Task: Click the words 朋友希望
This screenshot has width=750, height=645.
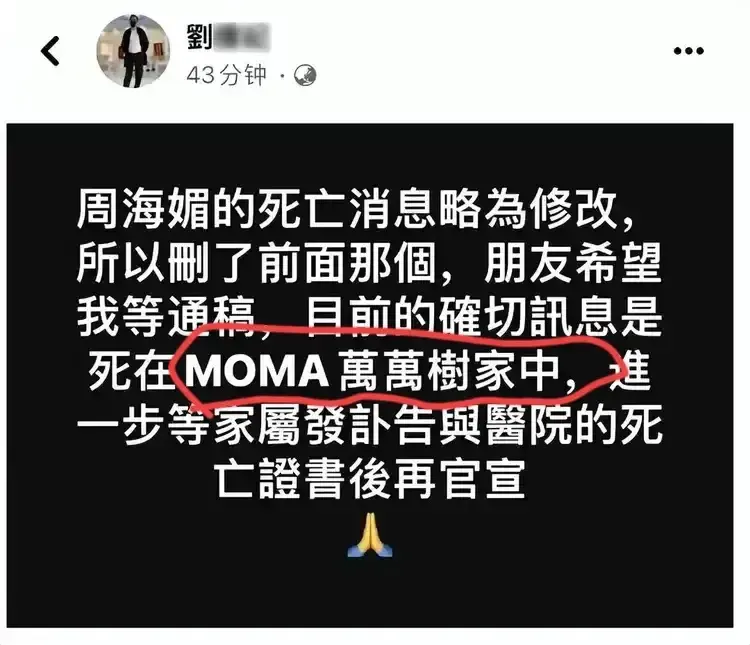Action: tap(573, 263)
